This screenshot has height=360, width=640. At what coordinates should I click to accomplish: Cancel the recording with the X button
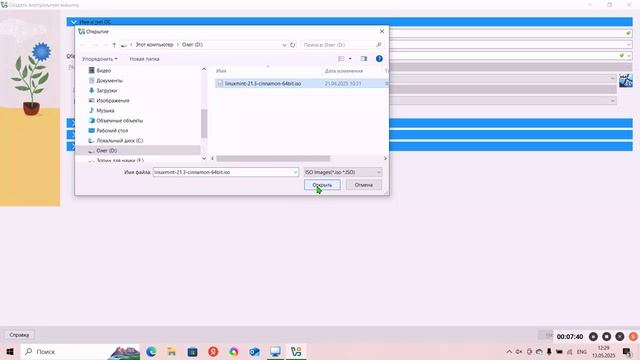pos(620,336)
